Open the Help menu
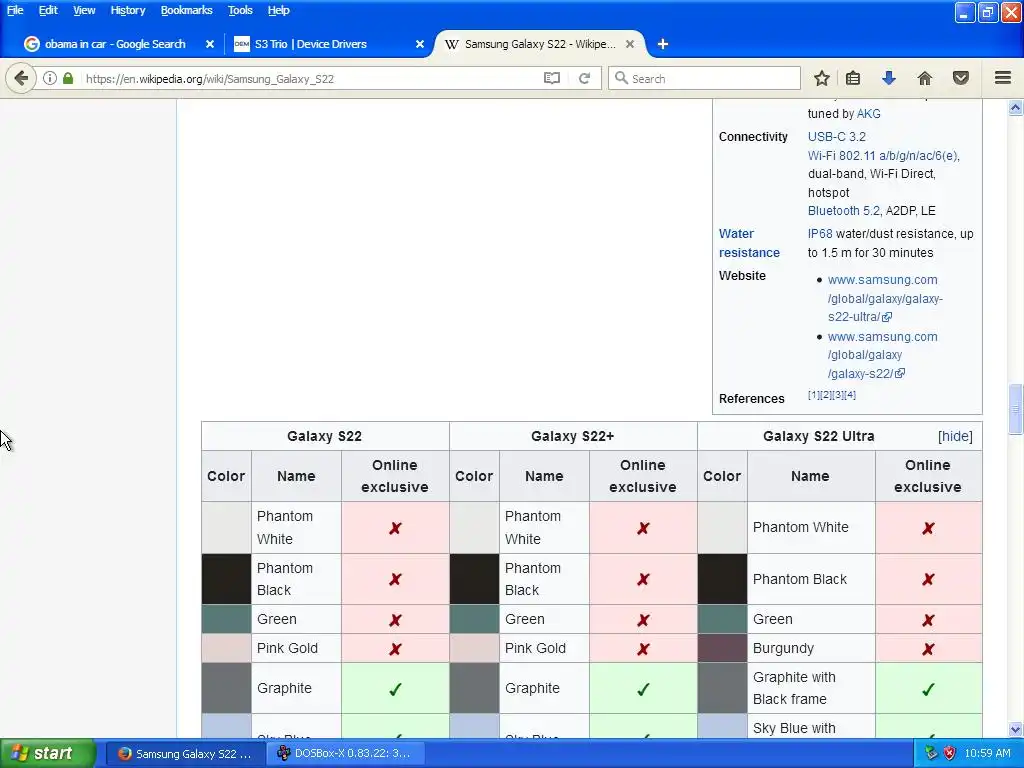 pos(279,10)
